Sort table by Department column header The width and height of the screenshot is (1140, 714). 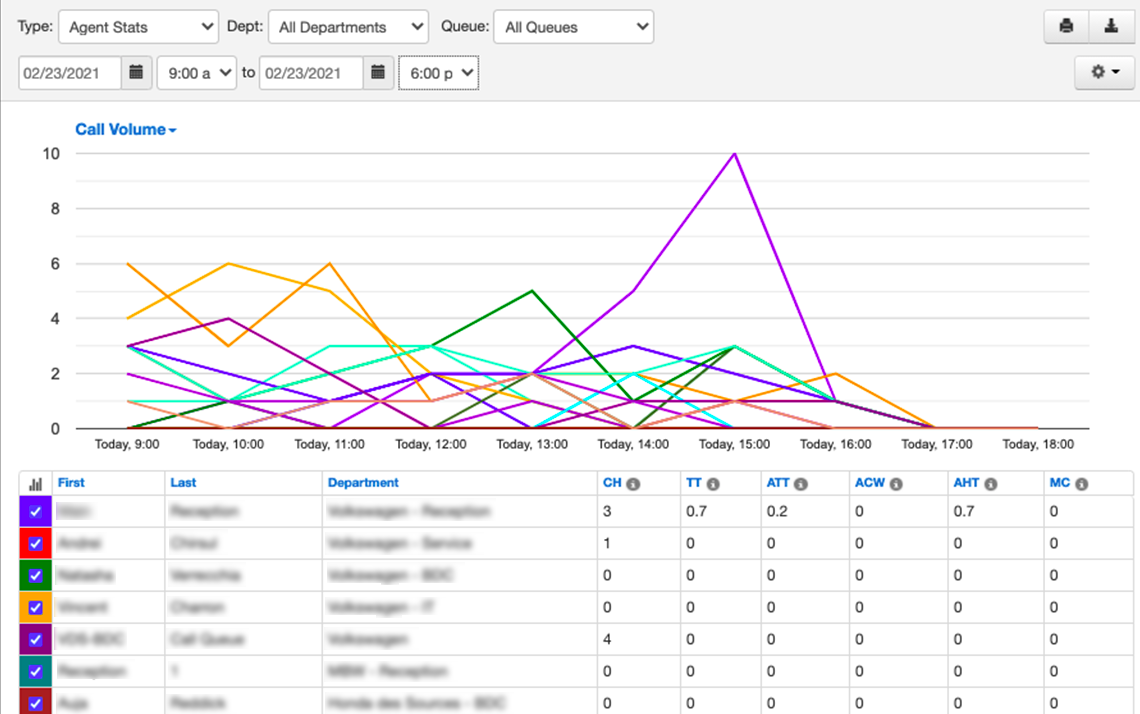(x=362, y=483)
